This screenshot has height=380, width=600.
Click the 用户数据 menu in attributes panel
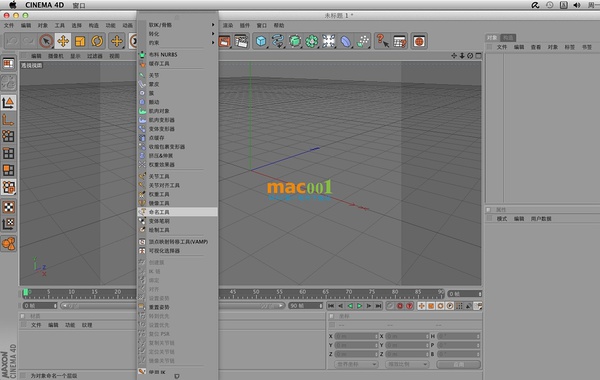coord(541,219)
